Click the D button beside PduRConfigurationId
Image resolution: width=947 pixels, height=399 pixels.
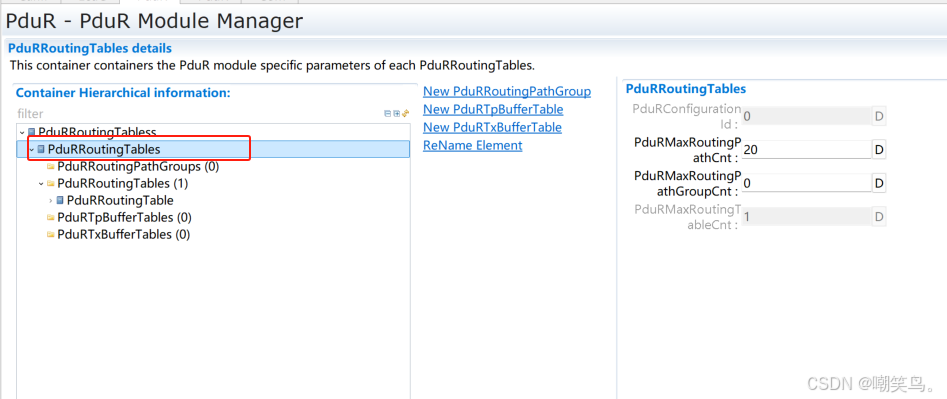click(879, 116)
